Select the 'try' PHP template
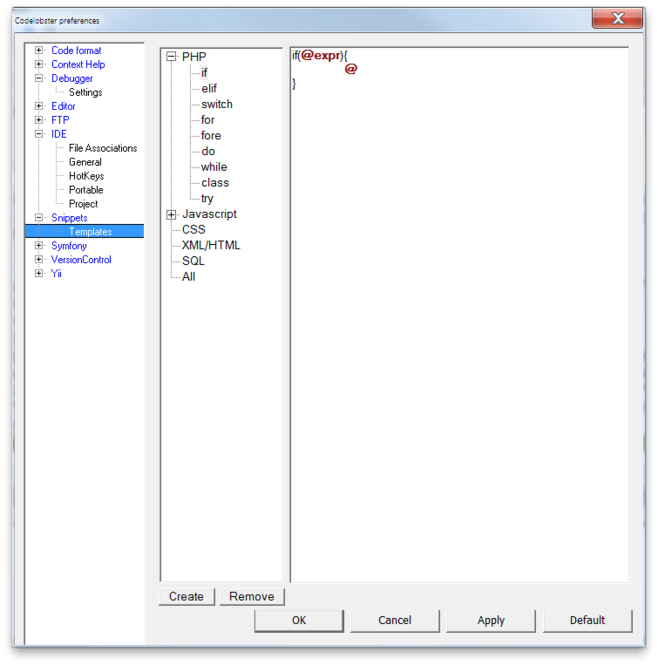 [207, 198]
